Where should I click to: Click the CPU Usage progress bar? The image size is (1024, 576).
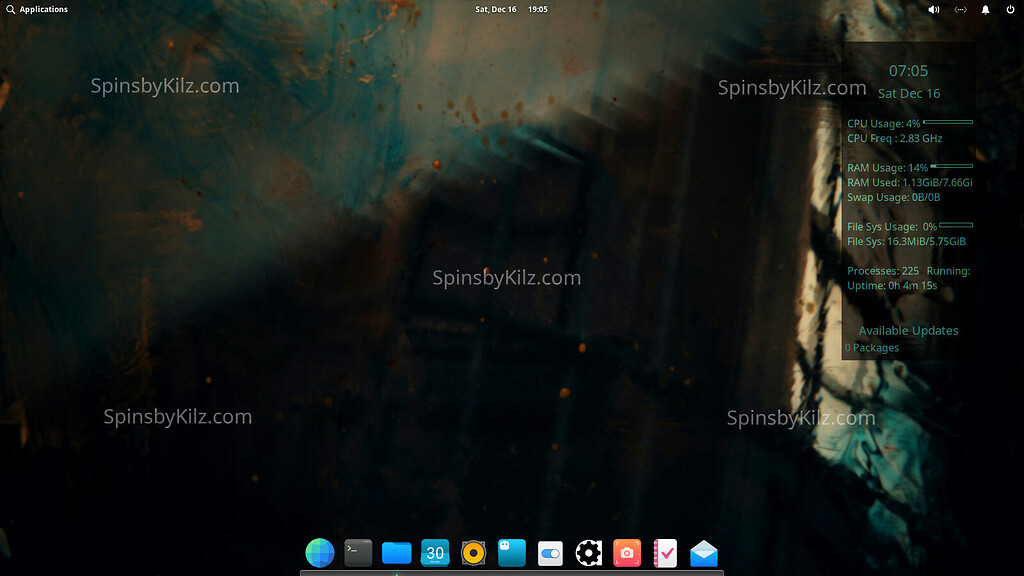click(x=946, y=123)
